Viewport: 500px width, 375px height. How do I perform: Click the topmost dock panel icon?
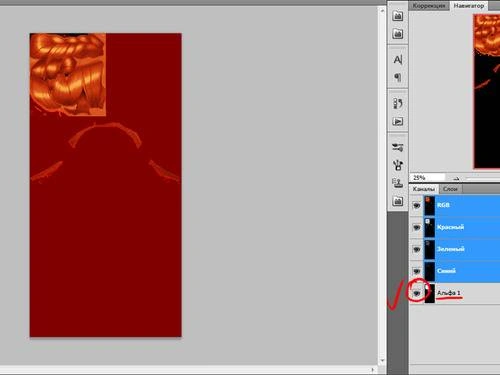(x=398, y=16)
